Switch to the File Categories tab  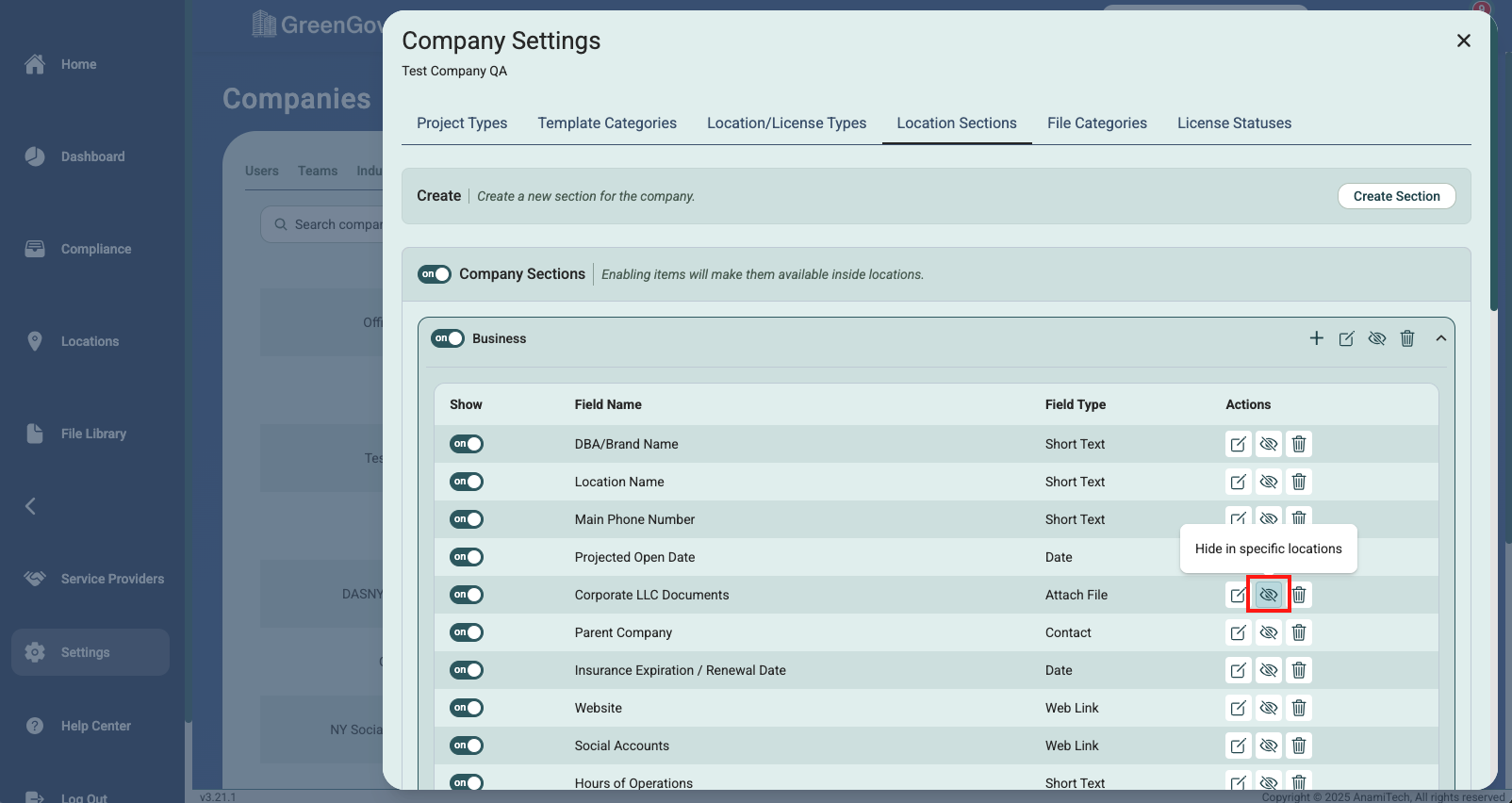(x=1096, y=123)
